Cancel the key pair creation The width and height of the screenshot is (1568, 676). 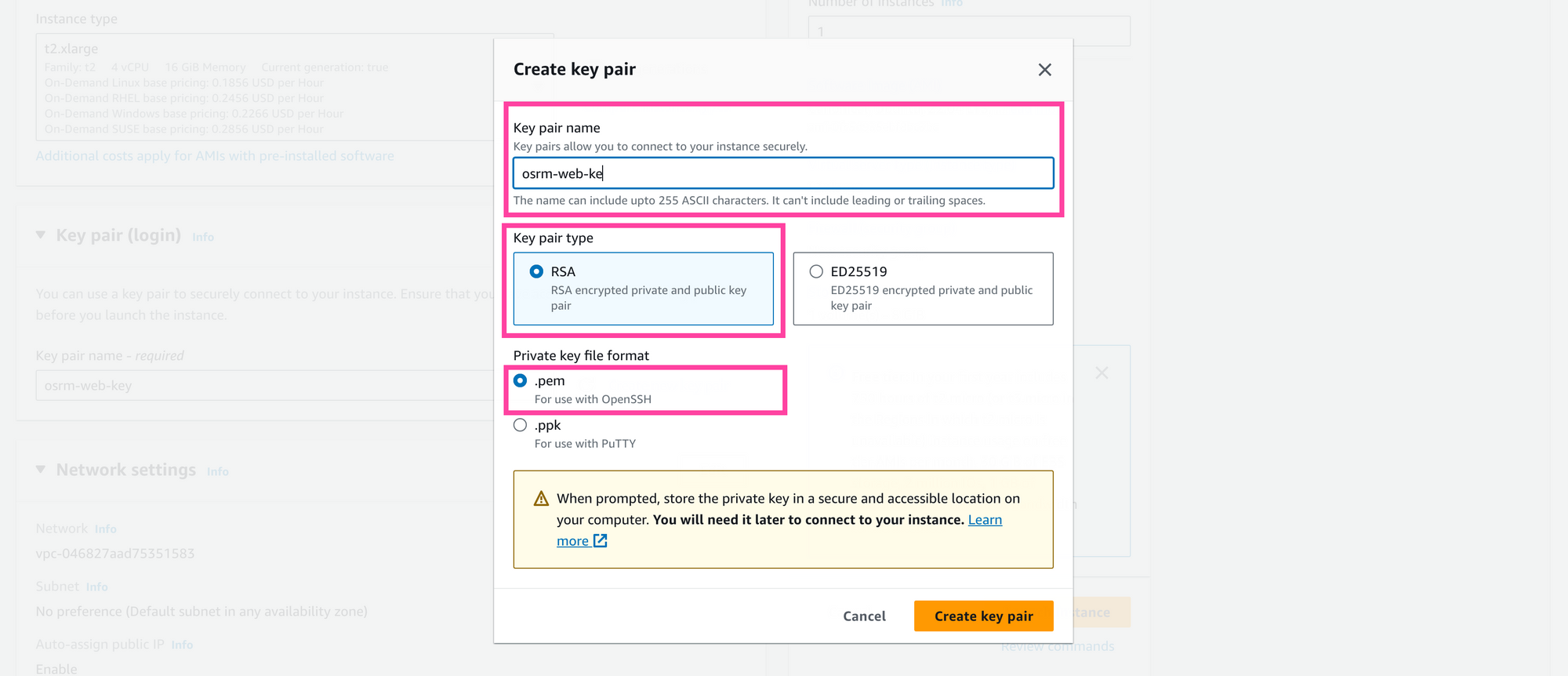click(x=863, y=616)
